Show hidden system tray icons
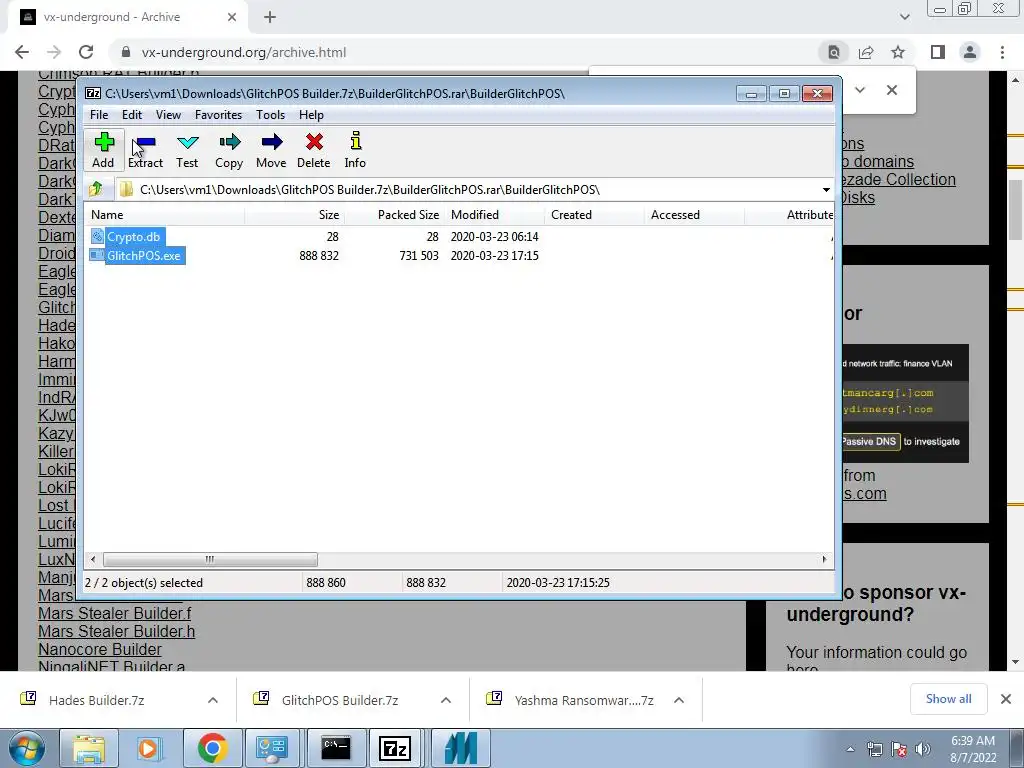The image size is (1024, 768). coord(850,749)
